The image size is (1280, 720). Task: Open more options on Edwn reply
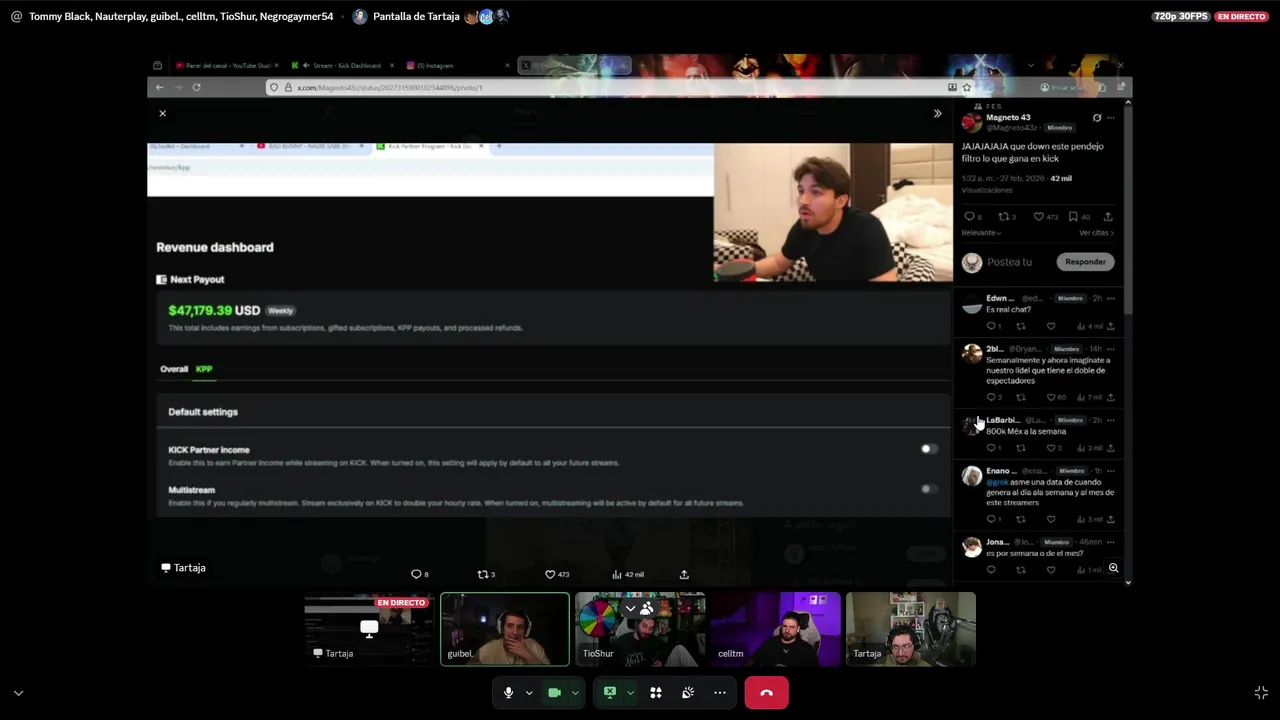(1110, 298)
